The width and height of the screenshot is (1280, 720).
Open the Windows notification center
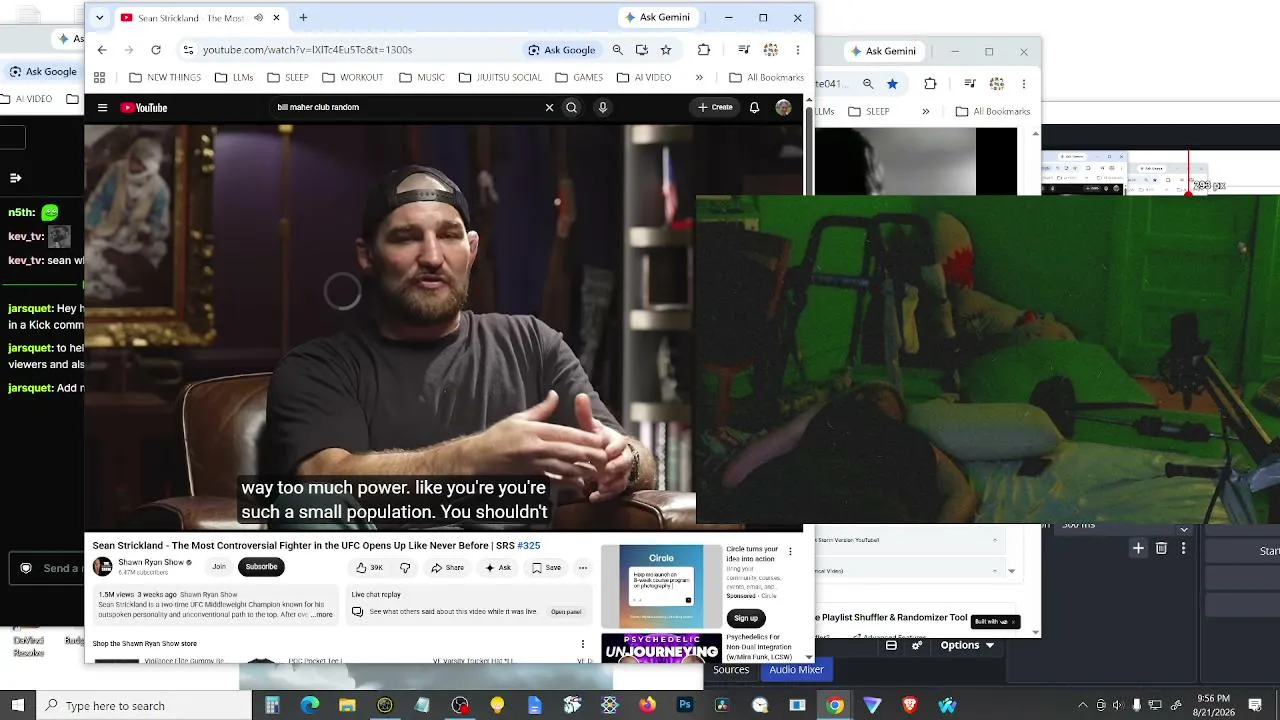click(1256, 705)
